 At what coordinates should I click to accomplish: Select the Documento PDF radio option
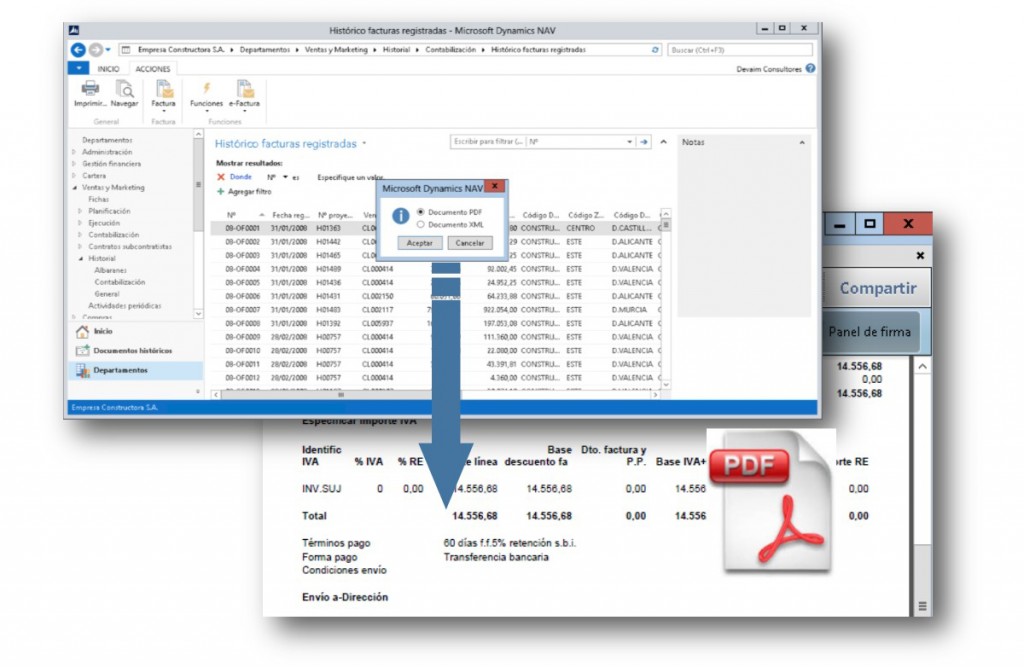(420, 212)
